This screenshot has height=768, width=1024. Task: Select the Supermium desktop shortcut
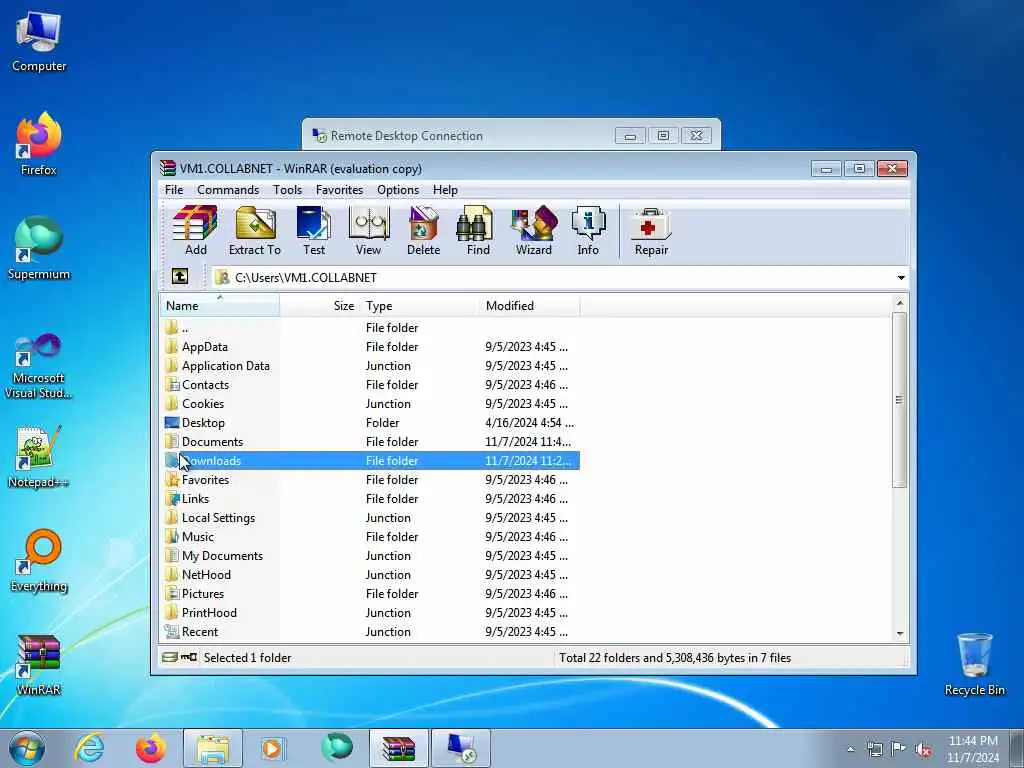[x=39, y=248]
